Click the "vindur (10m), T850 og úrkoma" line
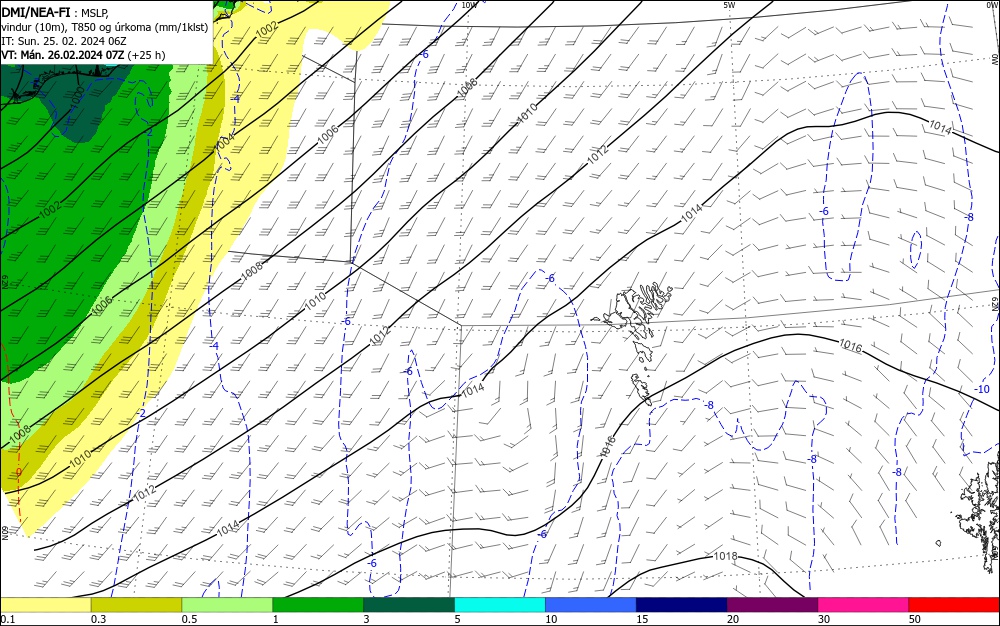The height and width of the screenshot is (626, 1000). pos(76,27)
